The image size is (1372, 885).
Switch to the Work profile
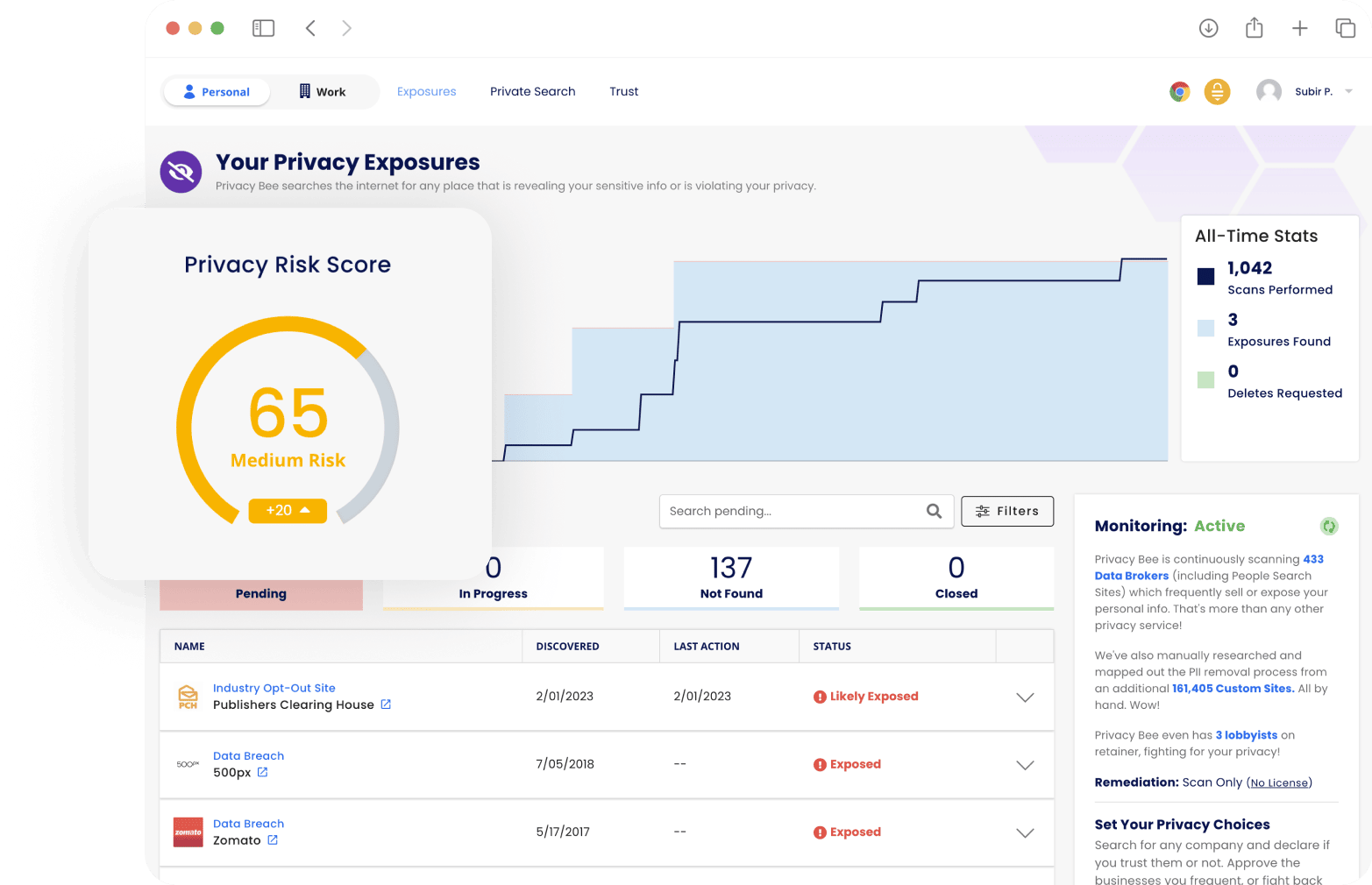(x=323, y=91)
